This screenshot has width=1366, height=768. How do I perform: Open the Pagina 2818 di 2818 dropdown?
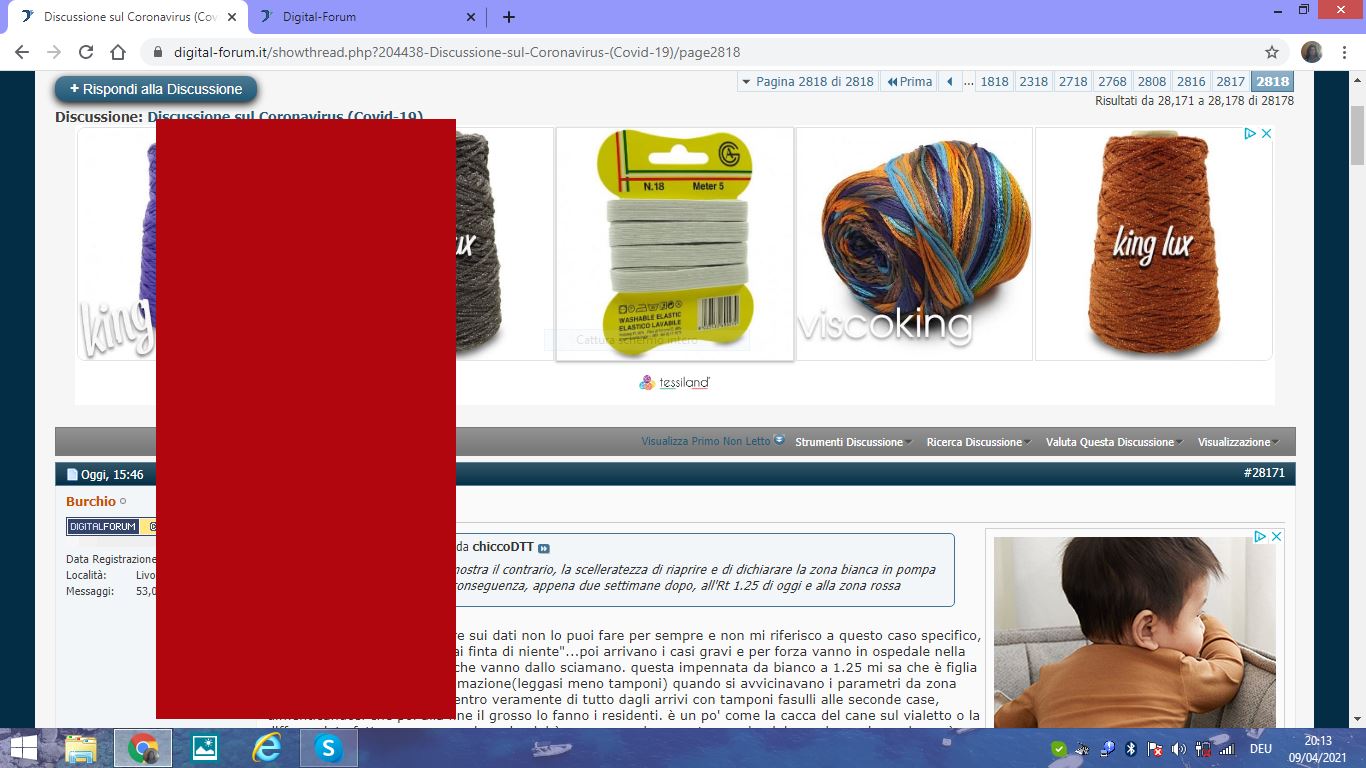point(807,82)
